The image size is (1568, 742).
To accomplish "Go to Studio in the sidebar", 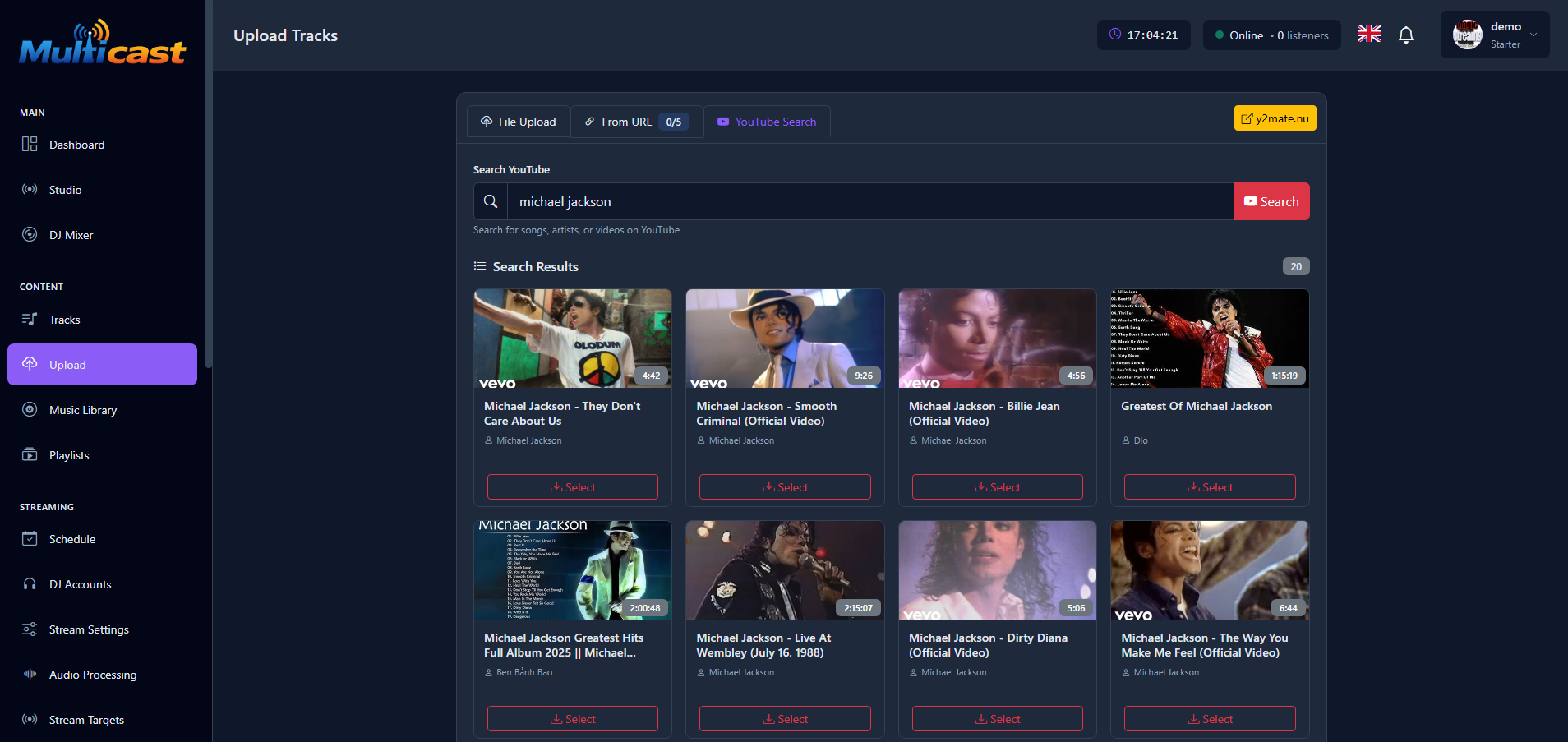I will (65, 190).
